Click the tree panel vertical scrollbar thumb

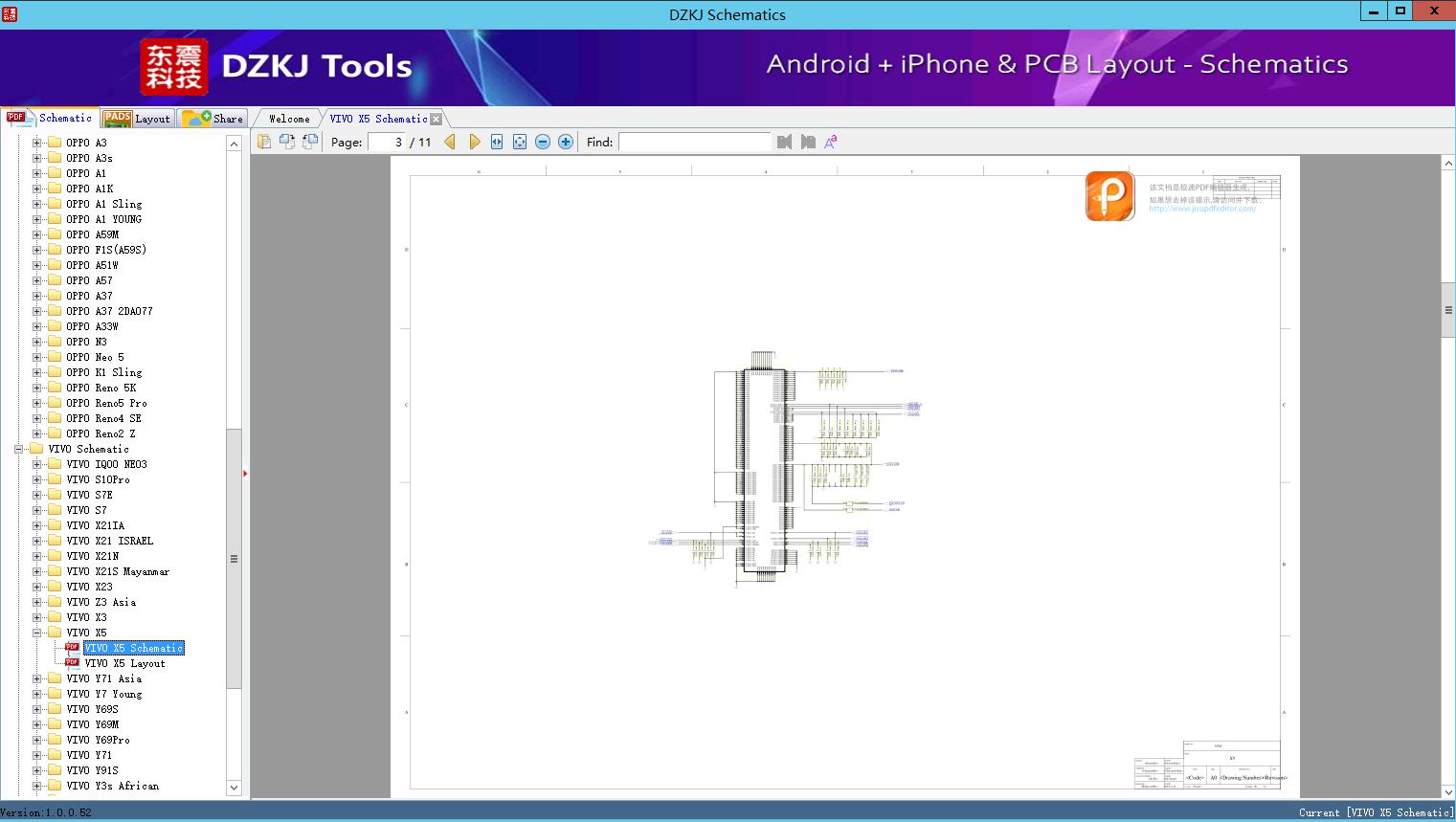(x=234, y=559)
